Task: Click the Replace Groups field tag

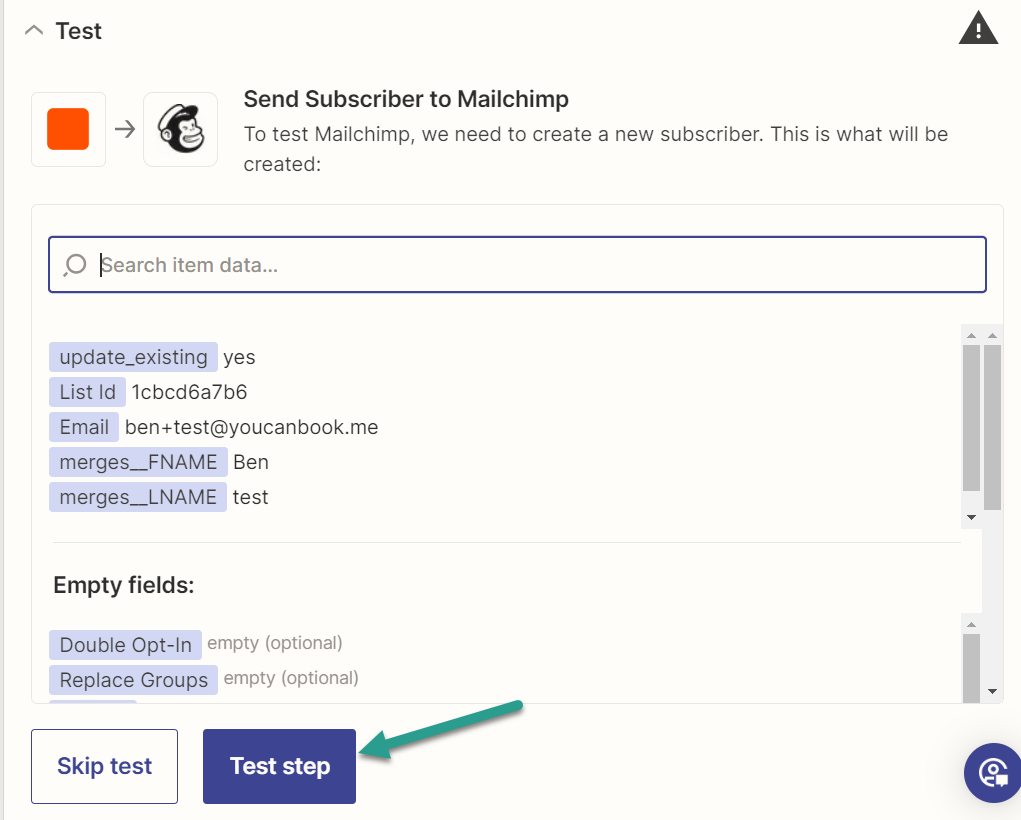Action: [133, 680]
